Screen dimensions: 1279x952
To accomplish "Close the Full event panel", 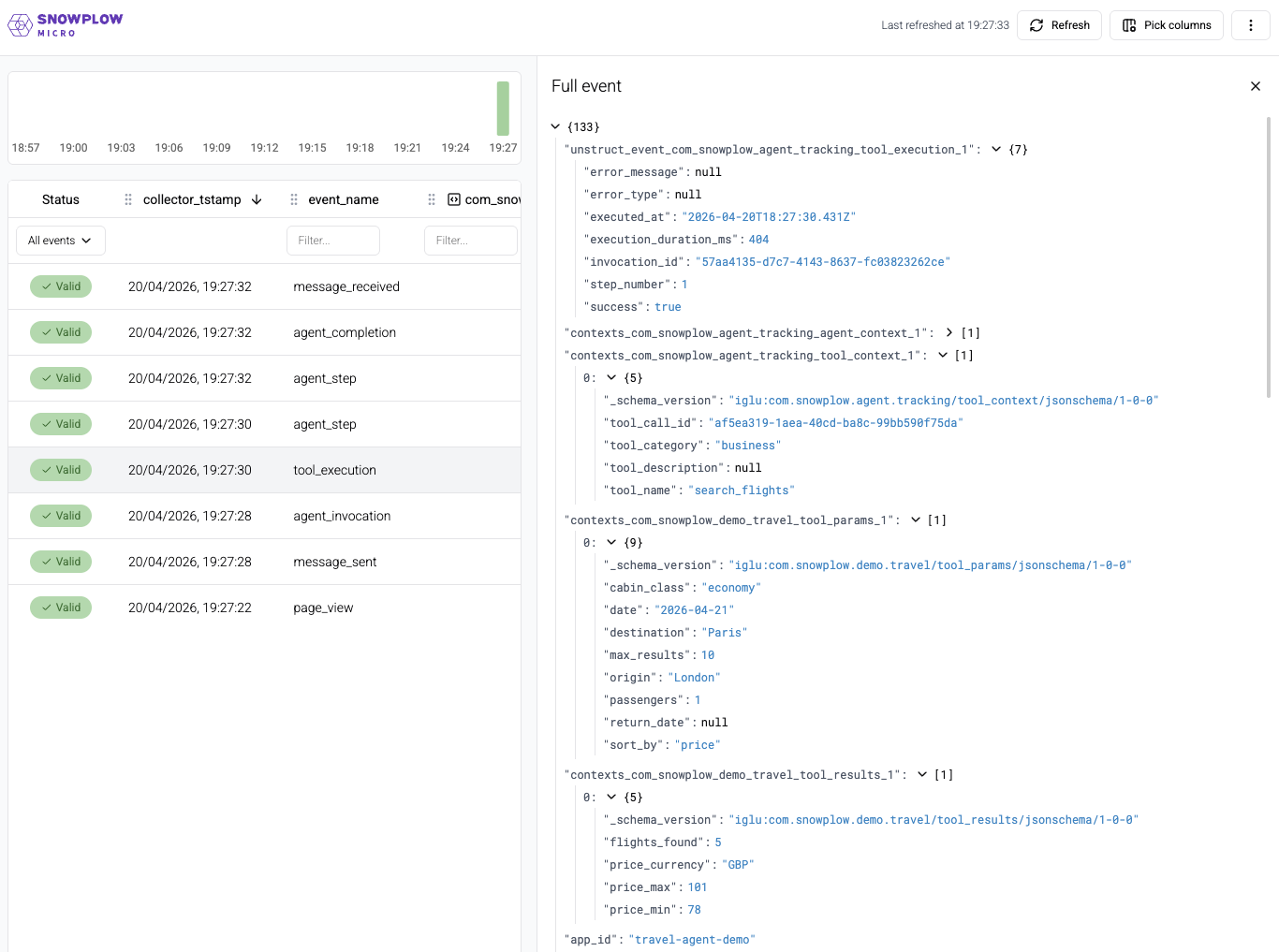I will point(1255,86).
